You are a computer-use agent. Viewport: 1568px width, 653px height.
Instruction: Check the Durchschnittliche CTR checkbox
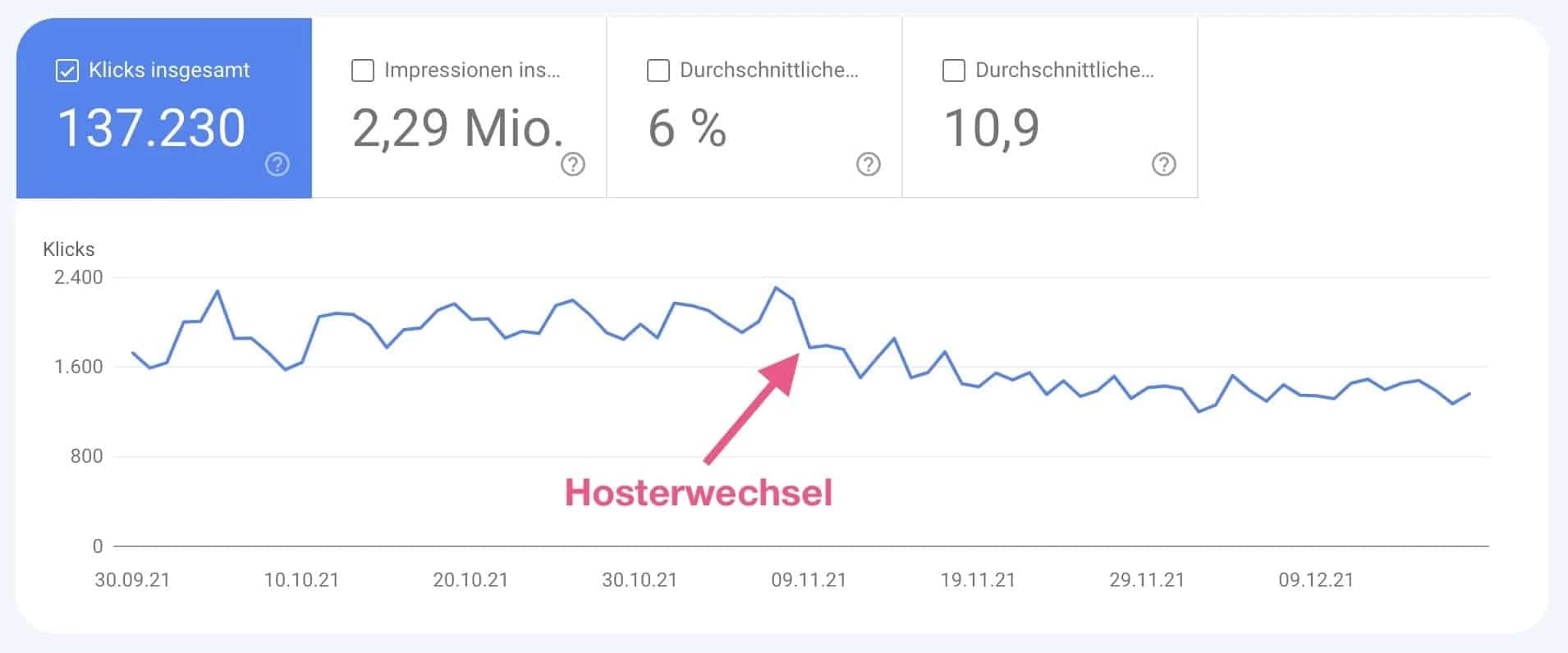click(658, 71)
